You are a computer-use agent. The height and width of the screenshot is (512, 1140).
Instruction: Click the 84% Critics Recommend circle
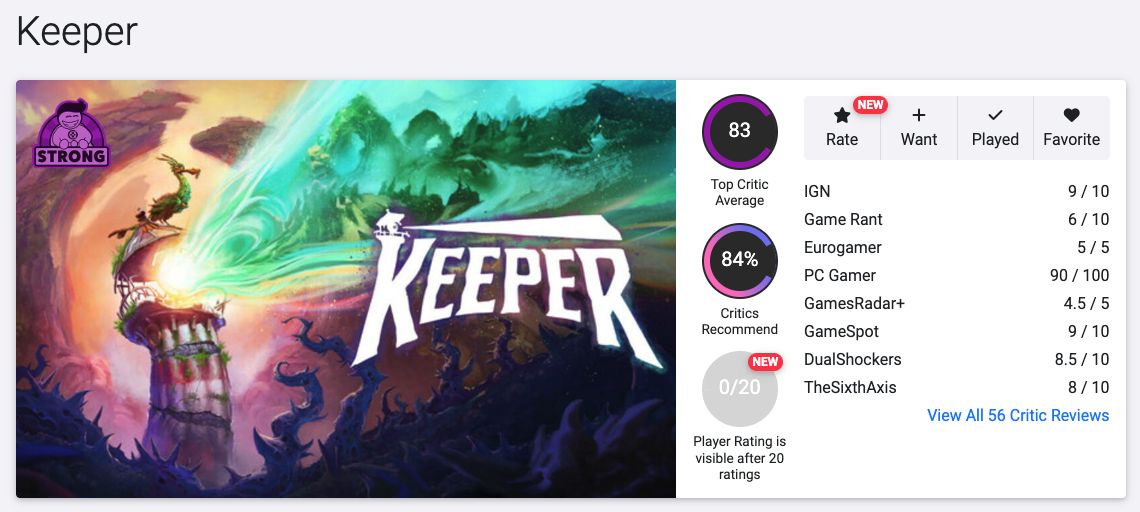(x=739, y=260)
